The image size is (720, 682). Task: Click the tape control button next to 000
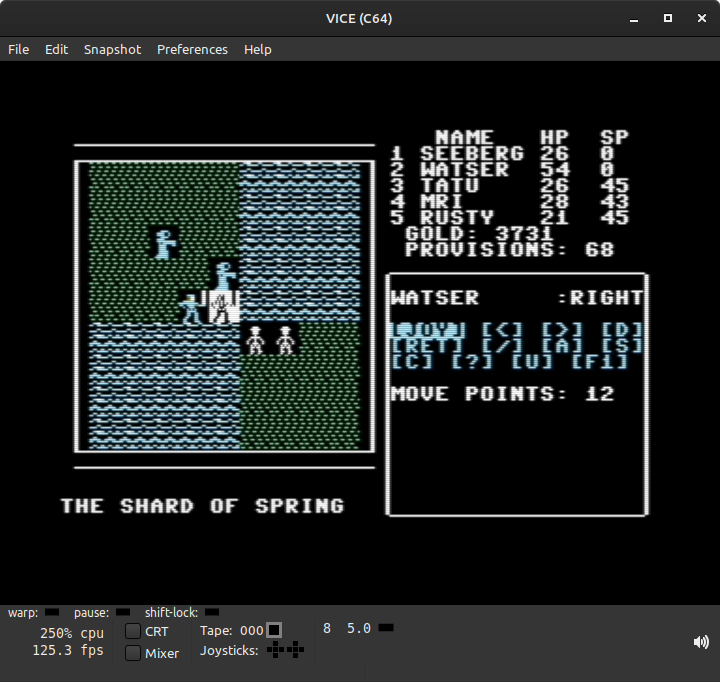[x=274, y=630]
